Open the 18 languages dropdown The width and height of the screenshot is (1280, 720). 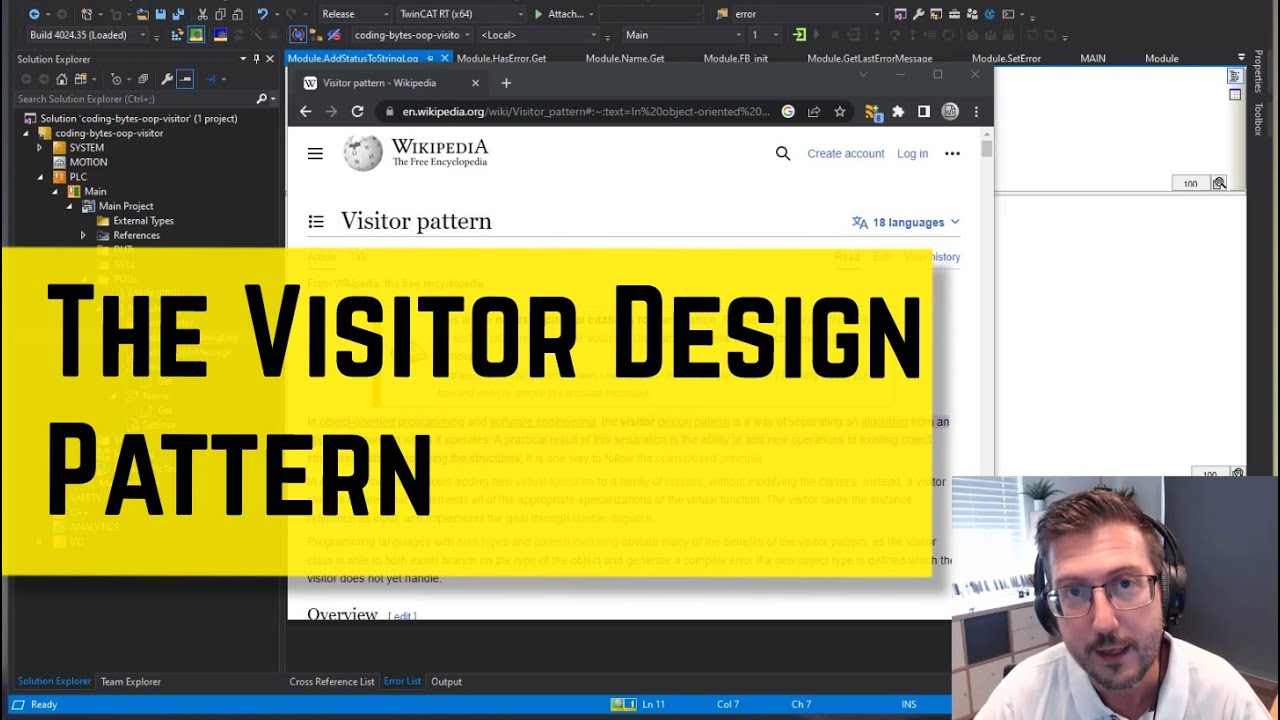905,222
